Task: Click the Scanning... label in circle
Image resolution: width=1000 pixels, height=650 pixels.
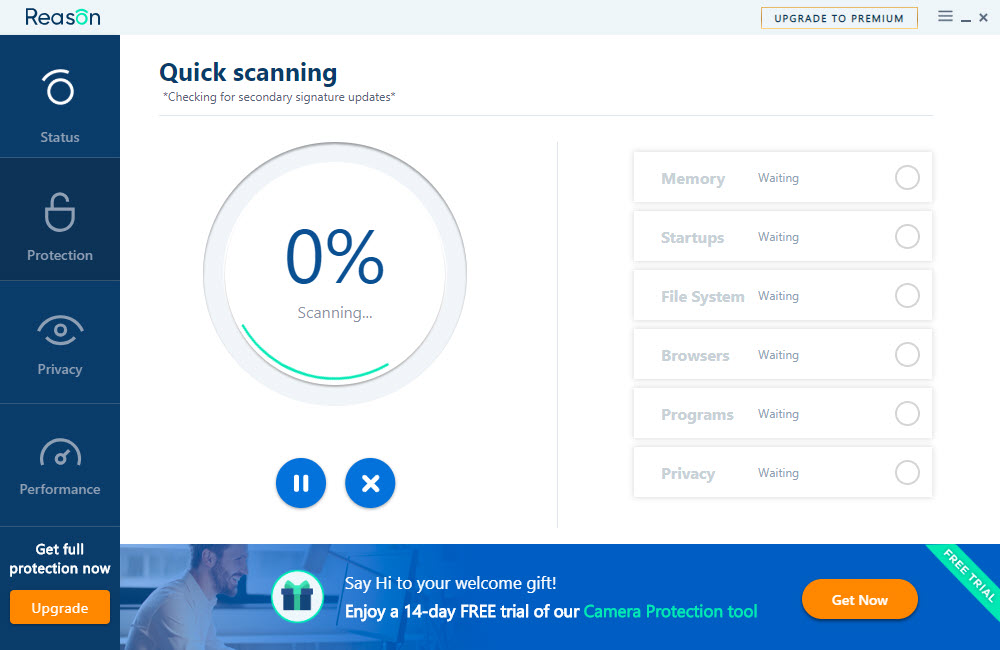Action: (x=335, y=313)
